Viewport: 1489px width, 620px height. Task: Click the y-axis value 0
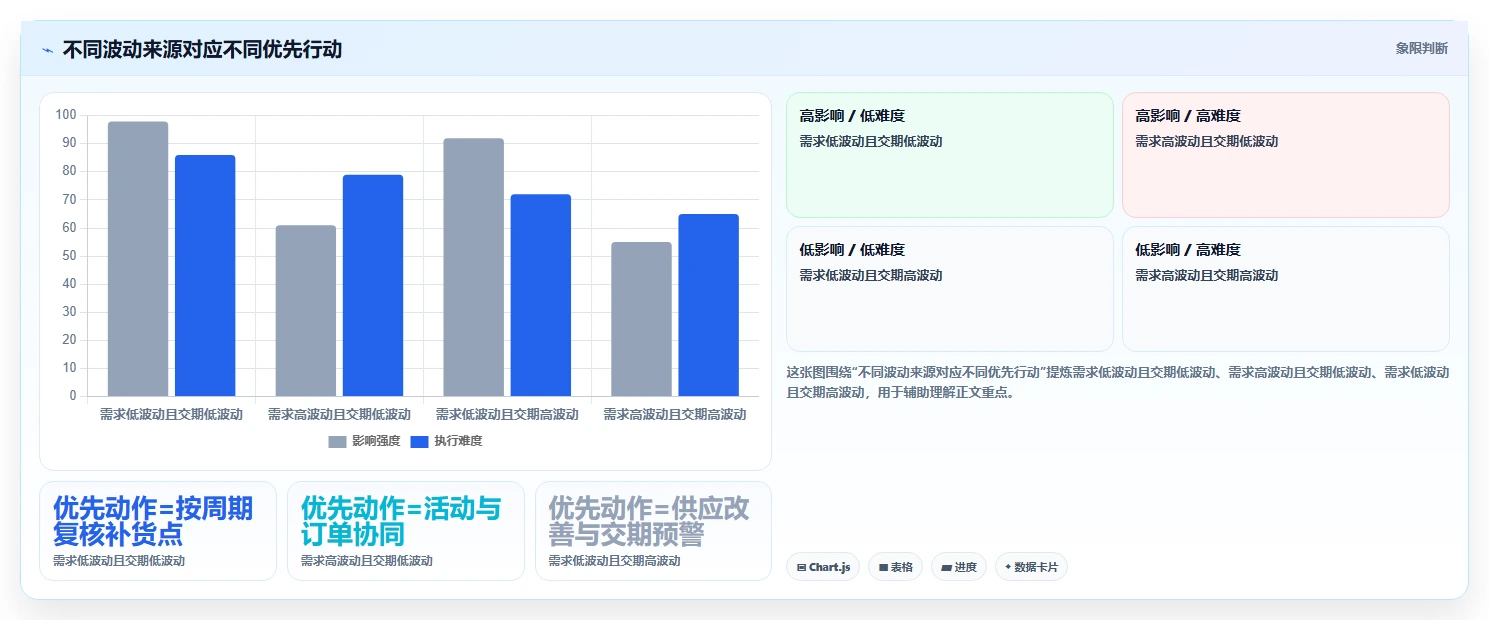click(x=73, y=396)
